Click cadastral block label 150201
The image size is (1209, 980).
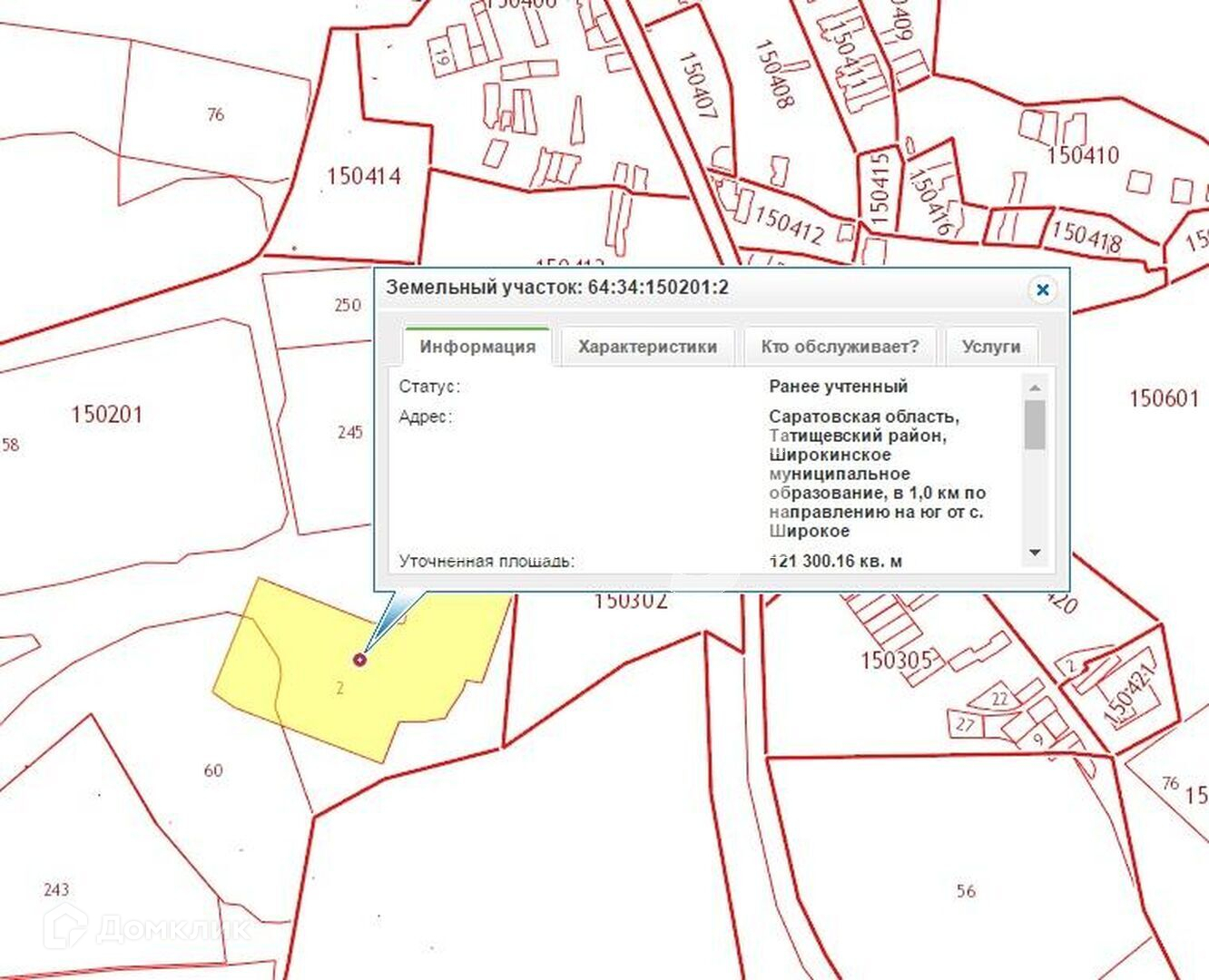click(107, 415)
